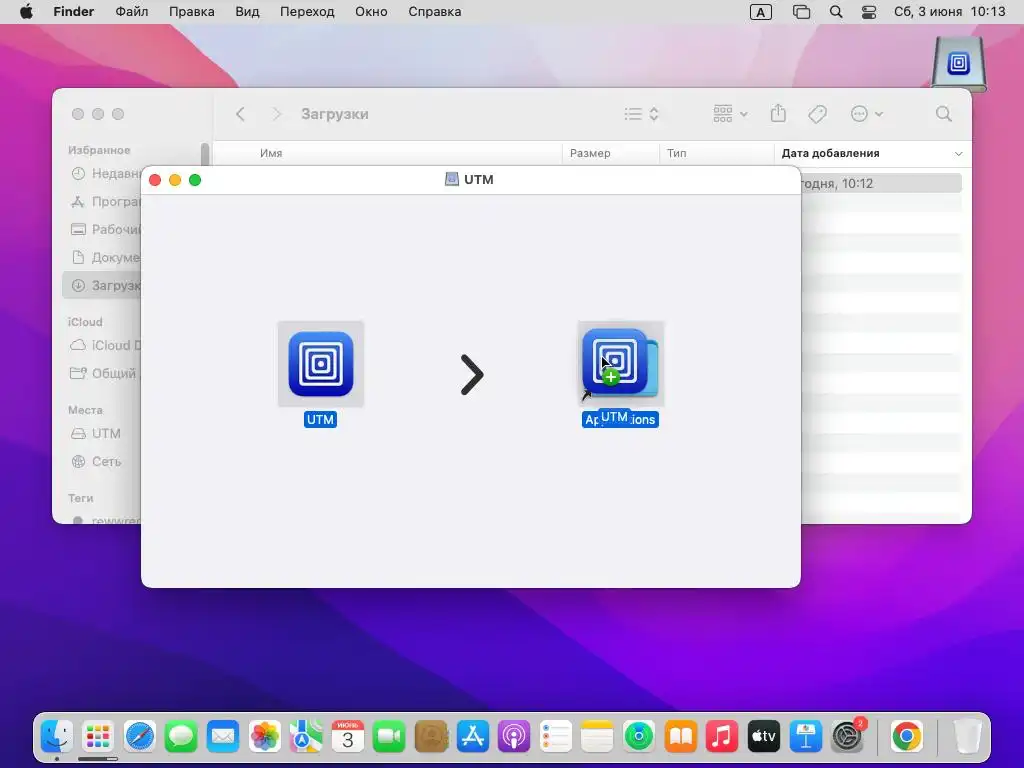This screenshot has width=1024, height=768.
Task: Open the More actions dropdown in Finder toolbar
Action: pyautogui.click(x=867, y=114)
